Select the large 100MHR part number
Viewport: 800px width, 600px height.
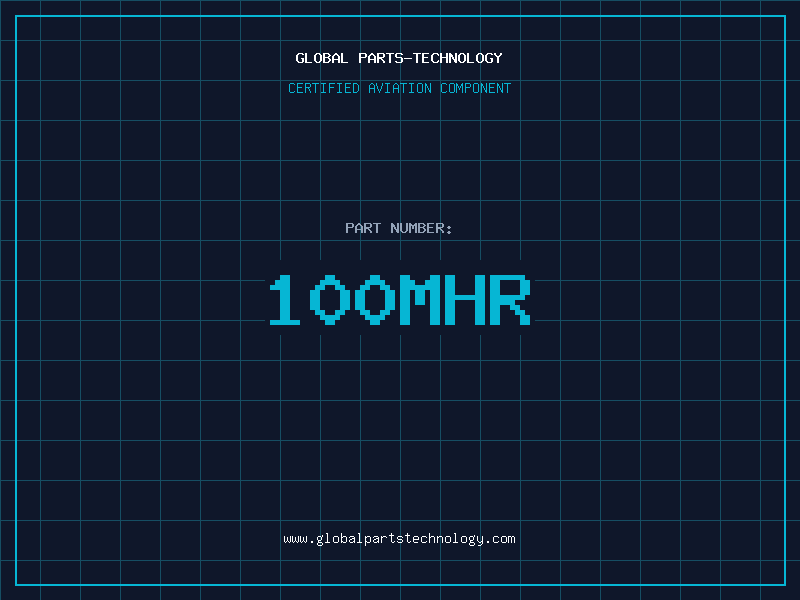click(x=399, y=300)
